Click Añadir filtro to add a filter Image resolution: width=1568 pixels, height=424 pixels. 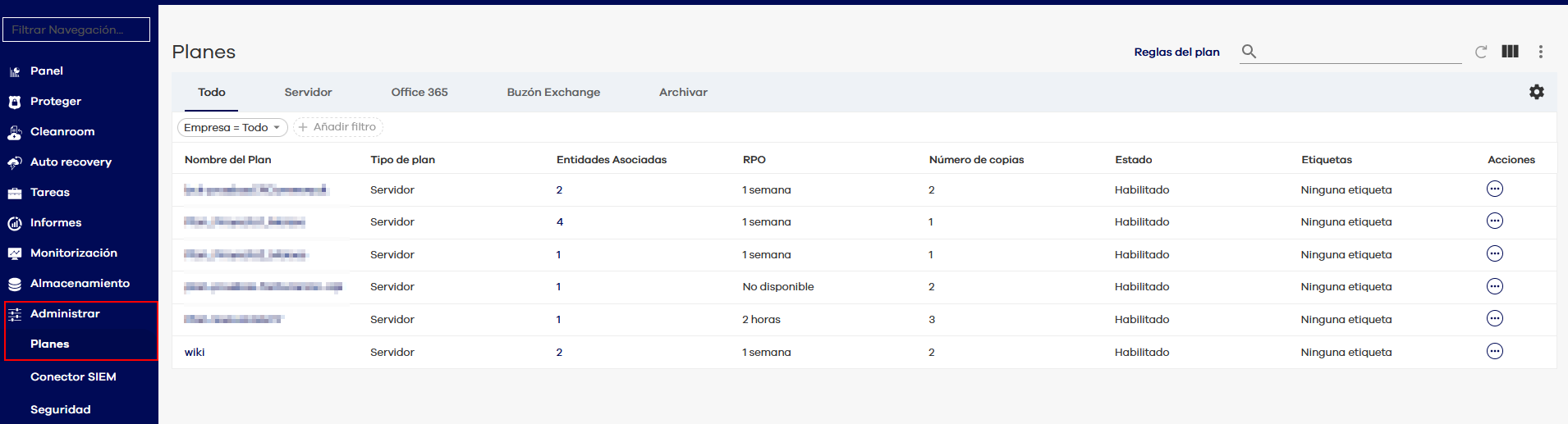pos(337,127)
